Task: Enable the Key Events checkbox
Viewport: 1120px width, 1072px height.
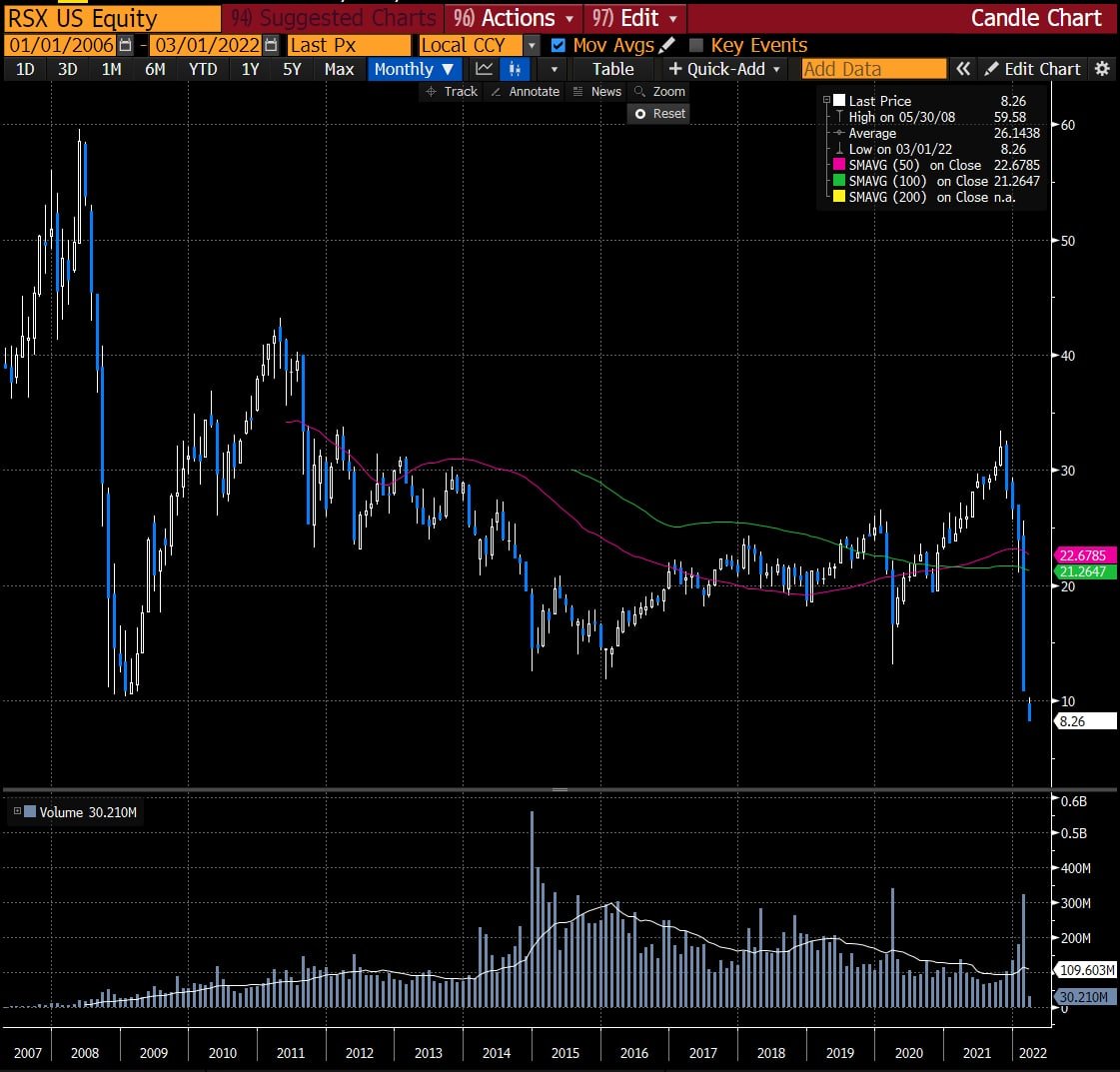Action: click(x=694, y=45)
